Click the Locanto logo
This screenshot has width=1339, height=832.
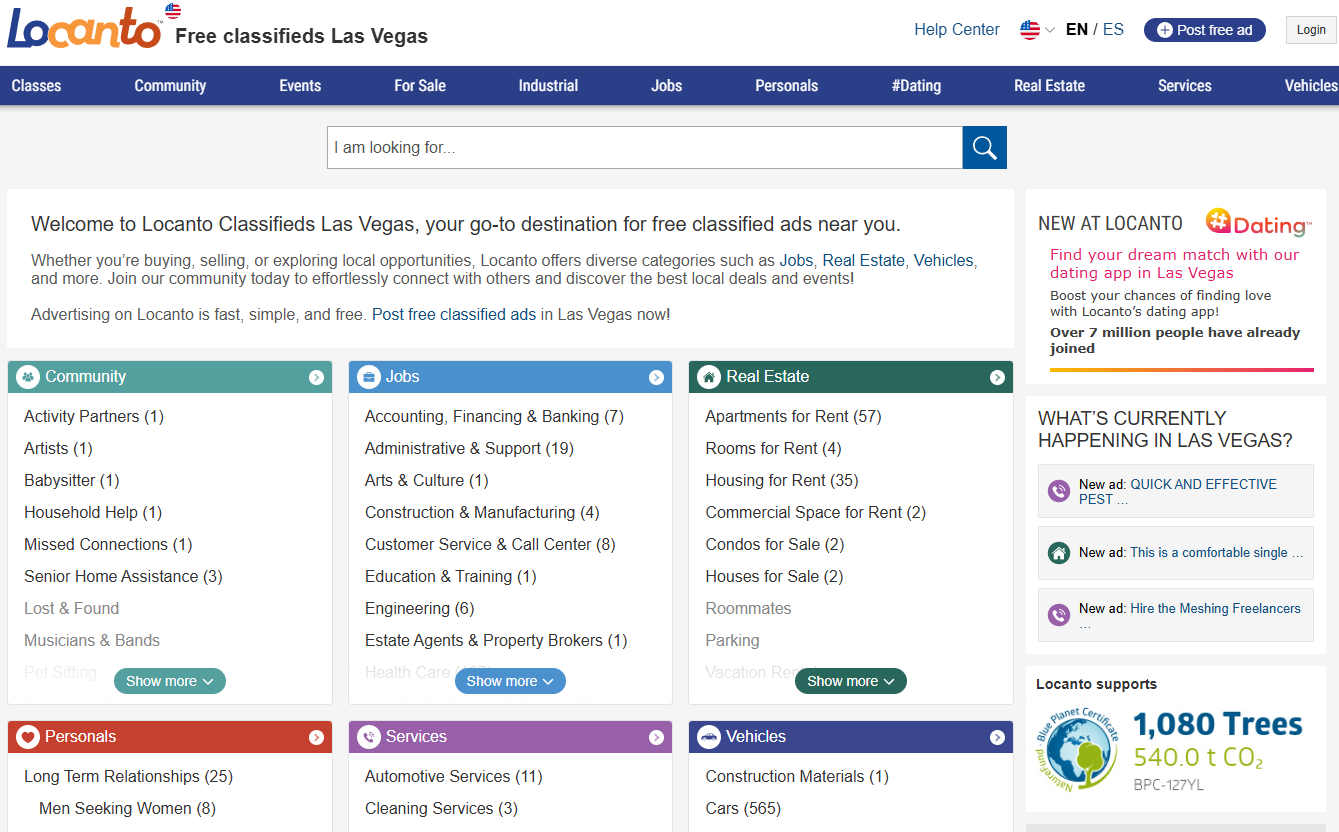pos(85,28)
